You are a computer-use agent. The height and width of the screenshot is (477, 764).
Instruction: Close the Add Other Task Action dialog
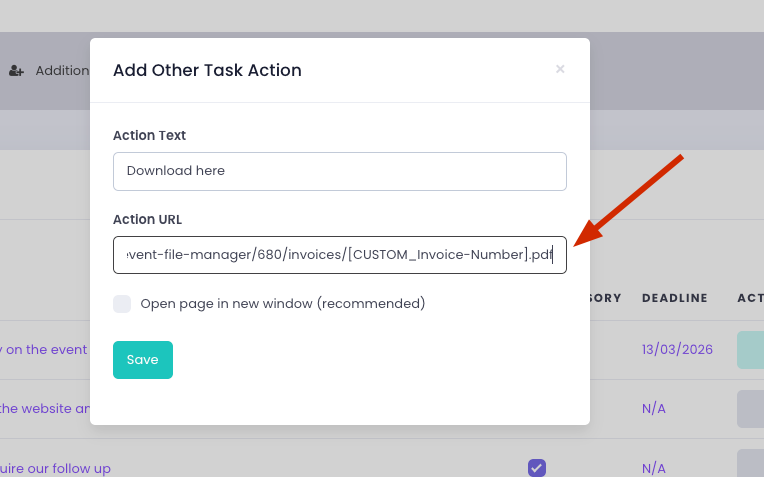(560, 69)
